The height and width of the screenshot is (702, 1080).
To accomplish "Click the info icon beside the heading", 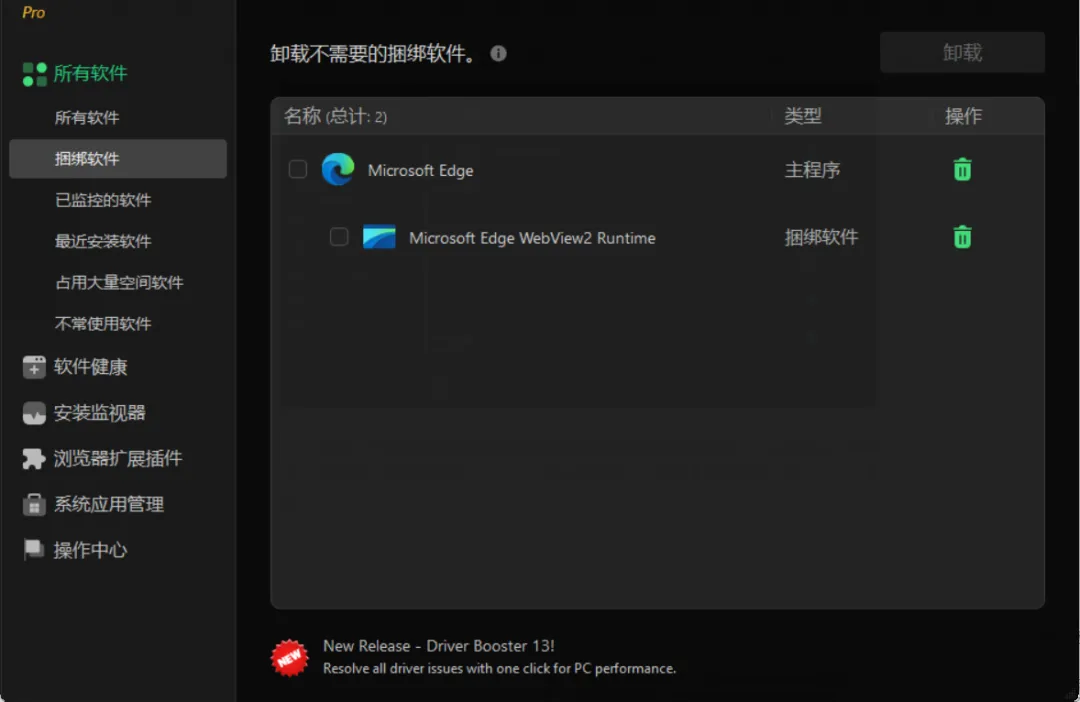I will [498, 53].
